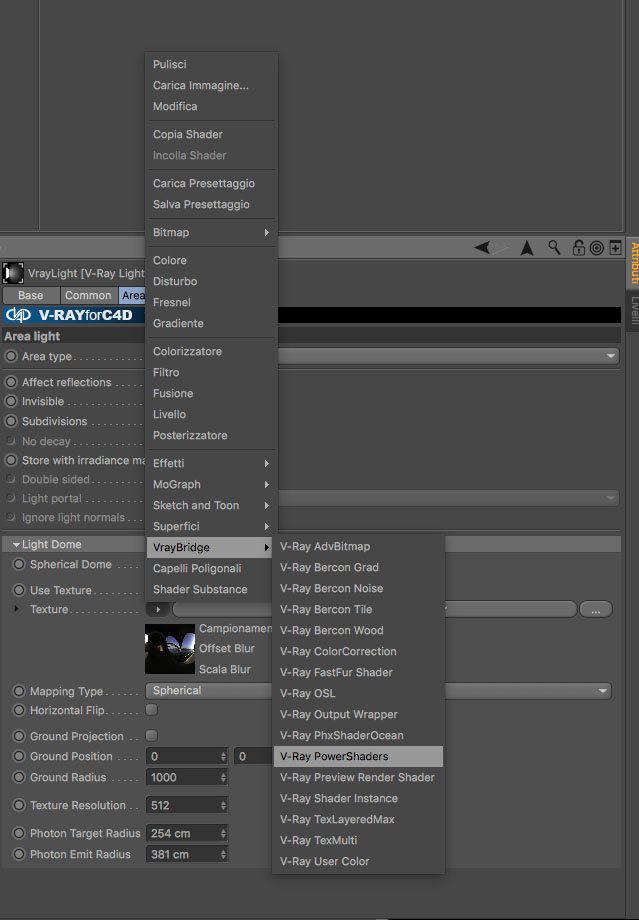
Task: Open the texture shader arrow button
Action: [158, 609]
